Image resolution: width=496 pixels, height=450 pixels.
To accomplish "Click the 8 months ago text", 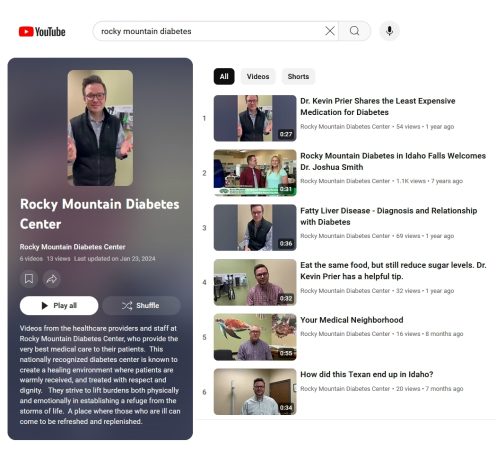I will tap(444, 334).
